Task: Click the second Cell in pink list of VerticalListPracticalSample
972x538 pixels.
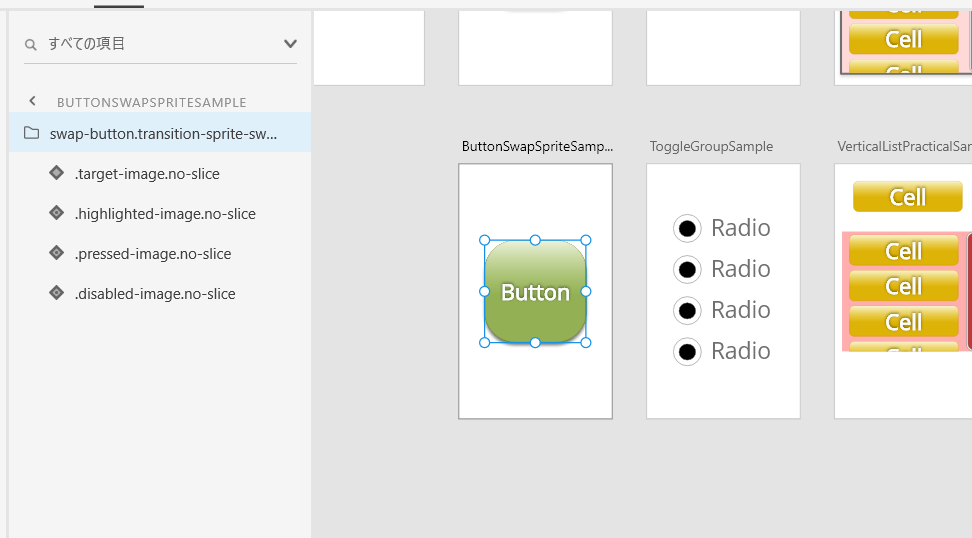Action: point(904,286)
